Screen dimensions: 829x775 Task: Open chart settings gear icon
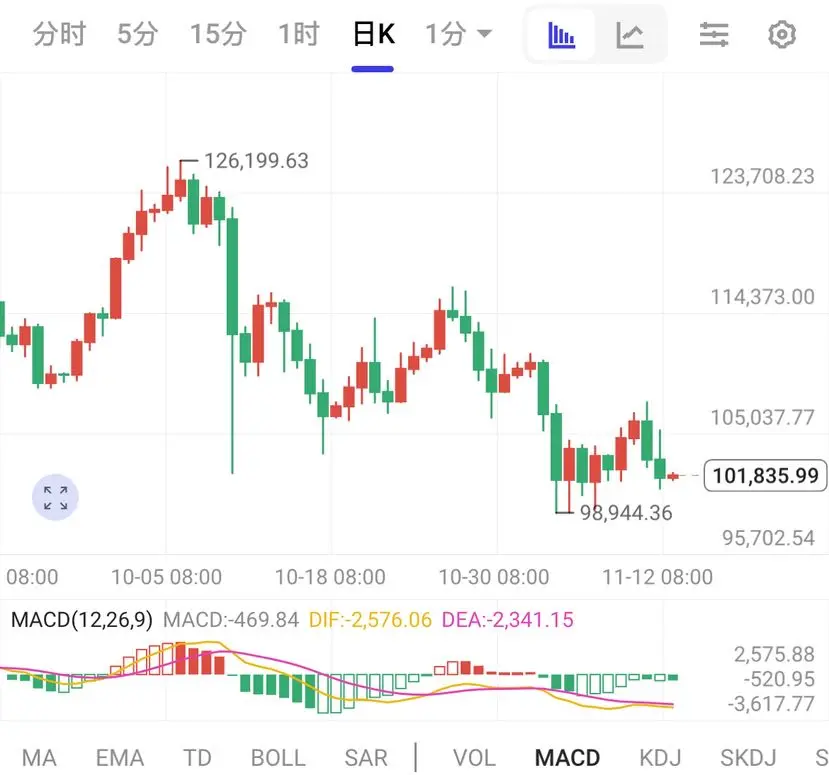[x=782, y=35]
